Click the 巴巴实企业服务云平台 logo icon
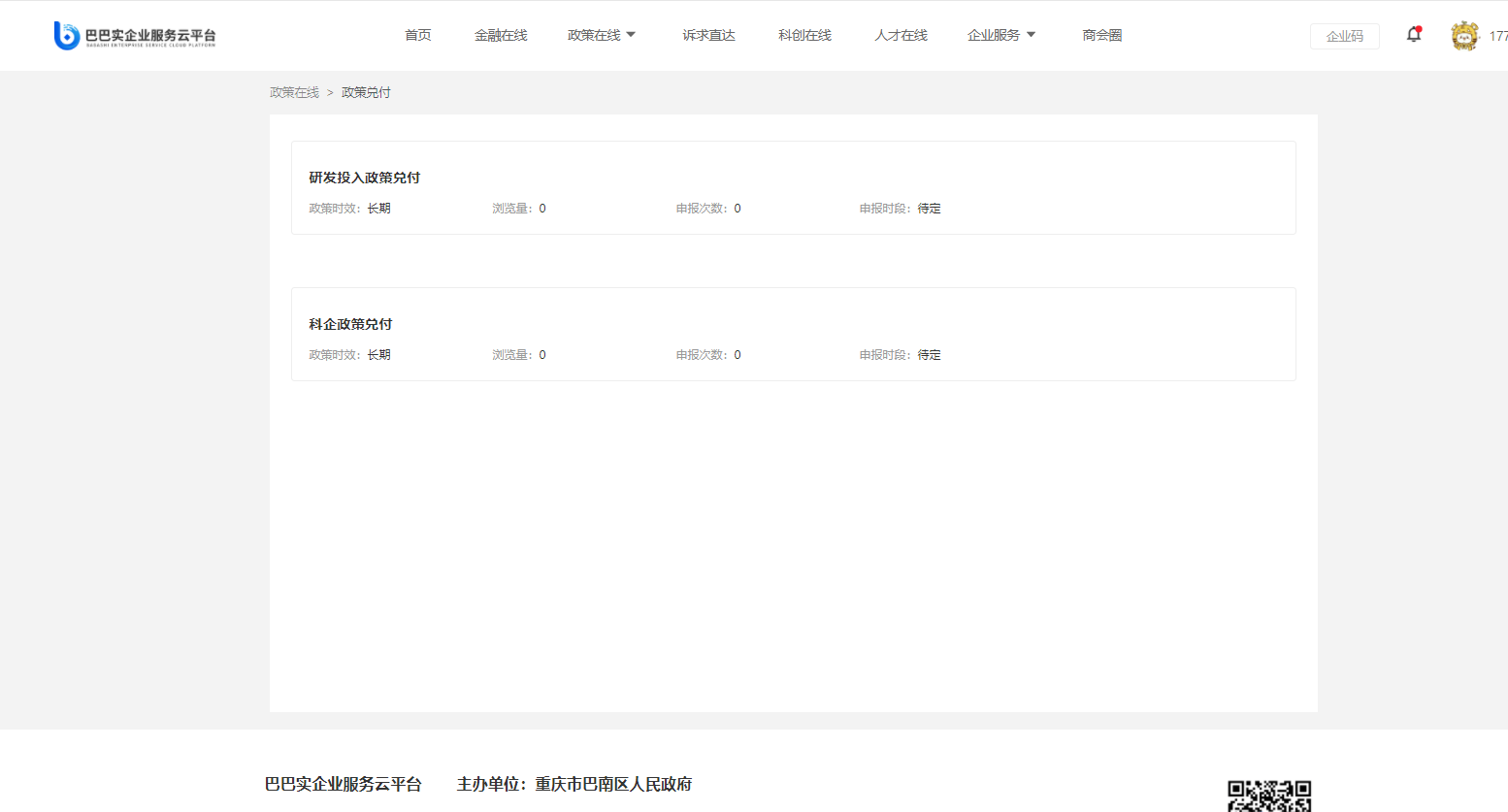 click(66, 36)
